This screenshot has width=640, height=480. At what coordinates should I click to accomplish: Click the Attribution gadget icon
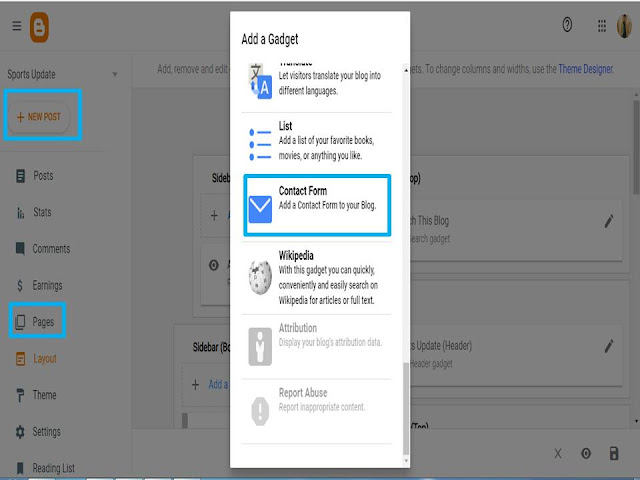[x=260, y=346]
